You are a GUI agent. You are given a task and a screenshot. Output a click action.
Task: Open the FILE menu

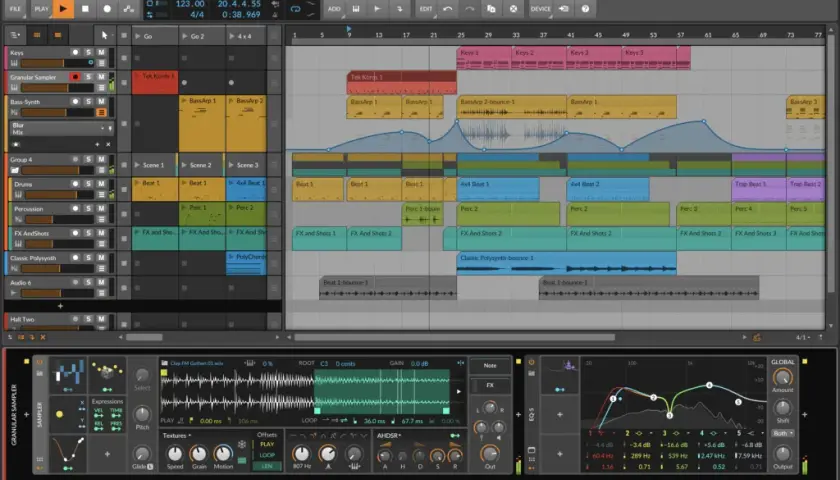point(15,9)
